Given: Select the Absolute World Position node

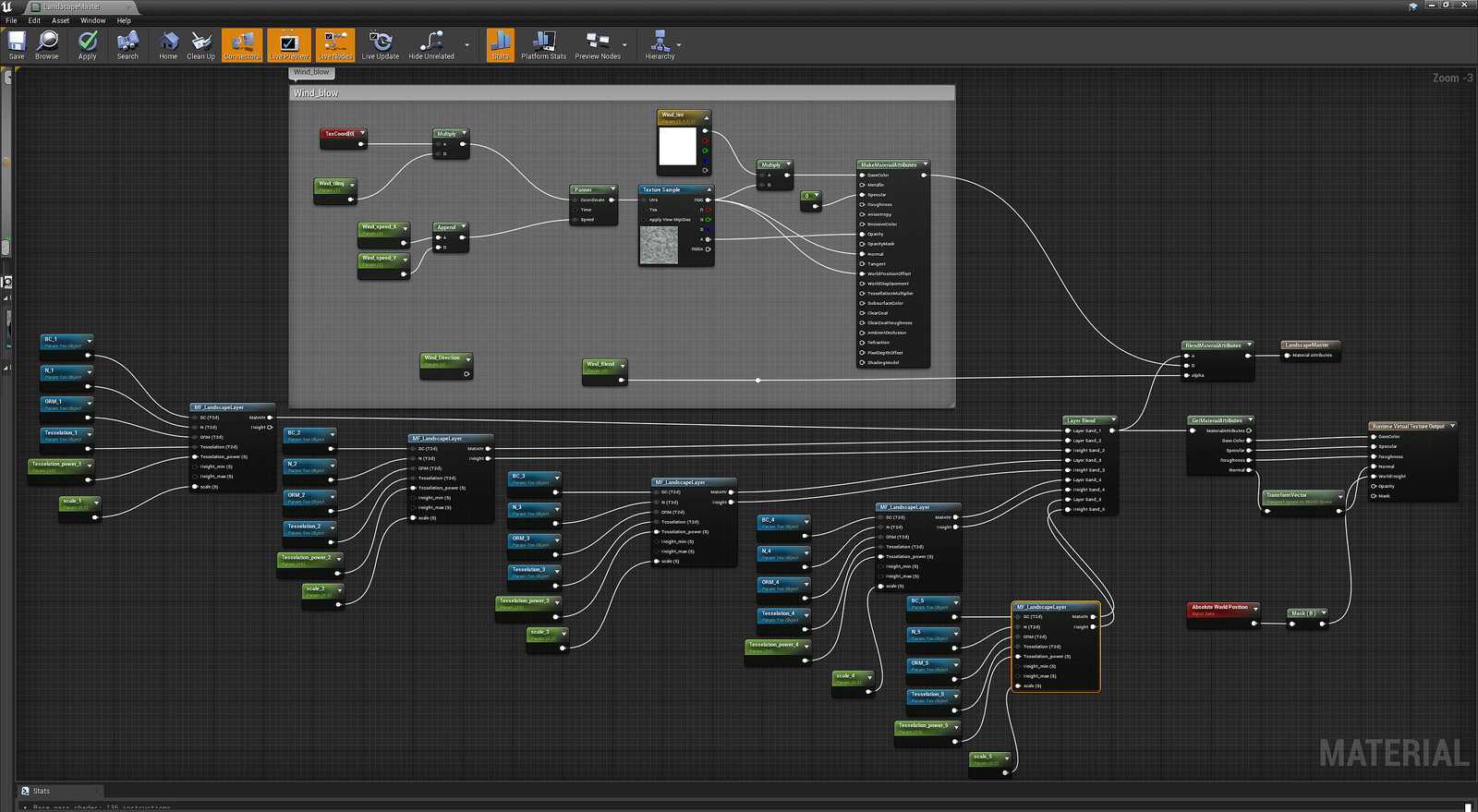Looking at the screenshot, I should [1224, 614].
